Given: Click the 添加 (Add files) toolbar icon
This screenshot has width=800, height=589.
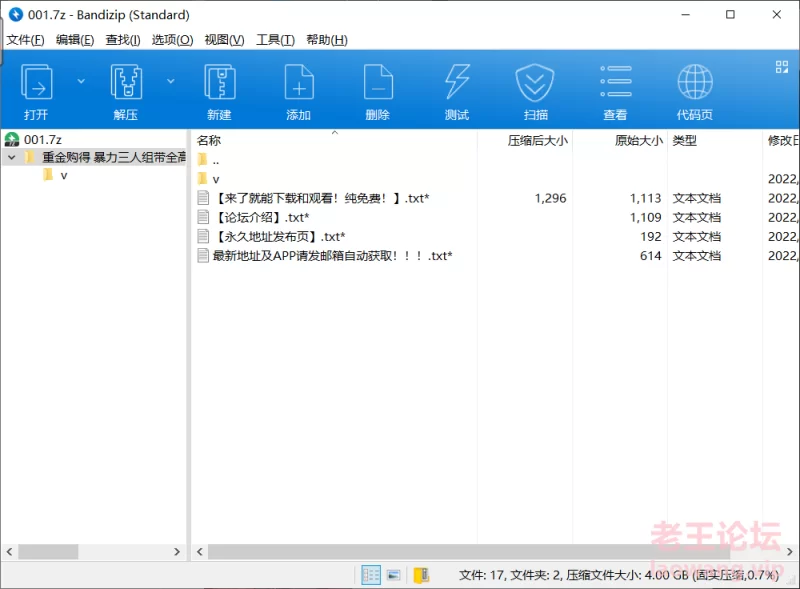Looking at the screenshot, I should pos(299,90).
